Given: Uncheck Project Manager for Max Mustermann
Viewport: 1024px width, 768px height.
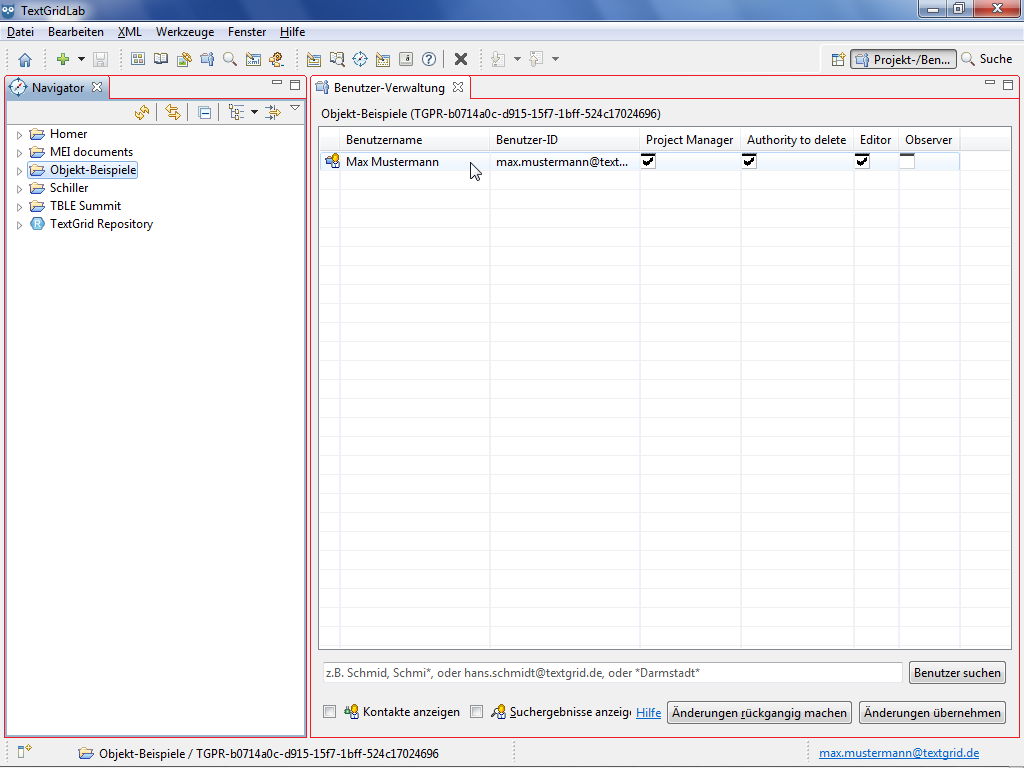Looking at the screenshot, I should tap(648, 162).
